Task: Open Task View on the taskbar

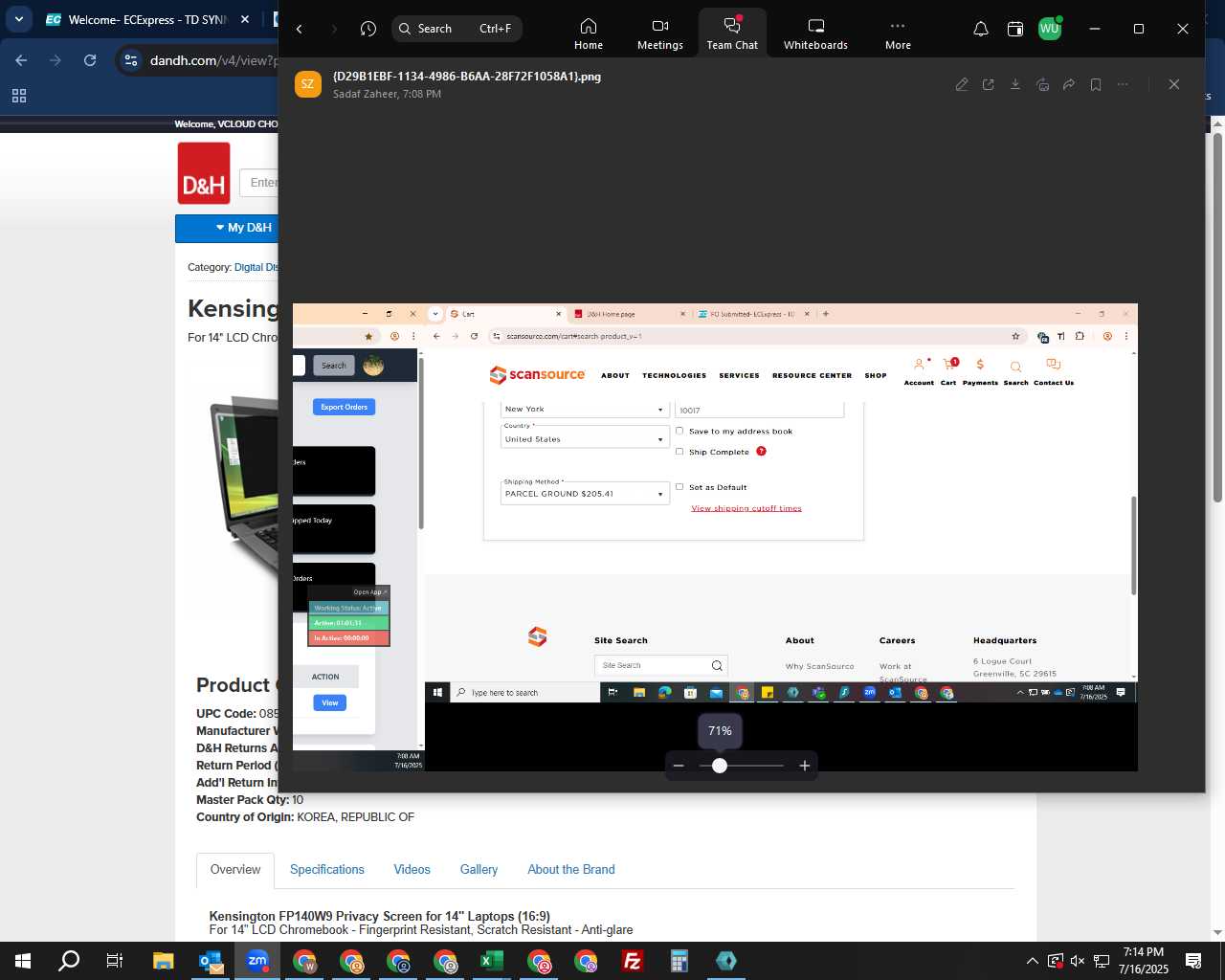Action: (x=115, y=961)
